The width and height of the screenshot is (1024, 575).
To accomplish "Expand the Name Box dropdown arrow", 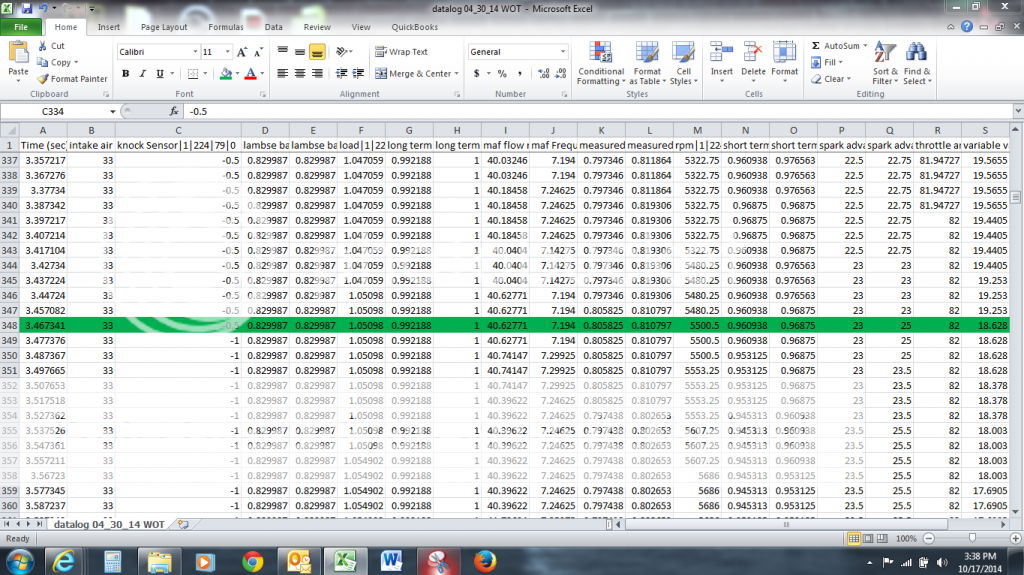I will pyautogui.click(x=112, y=112).
